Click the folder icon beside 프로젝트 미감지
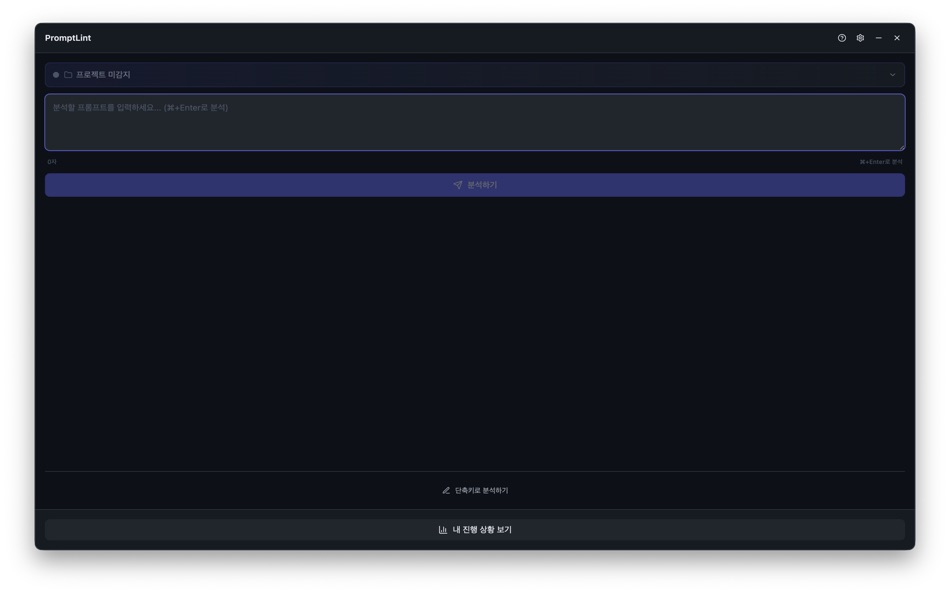The image size is (950, 594). (69, 74)
